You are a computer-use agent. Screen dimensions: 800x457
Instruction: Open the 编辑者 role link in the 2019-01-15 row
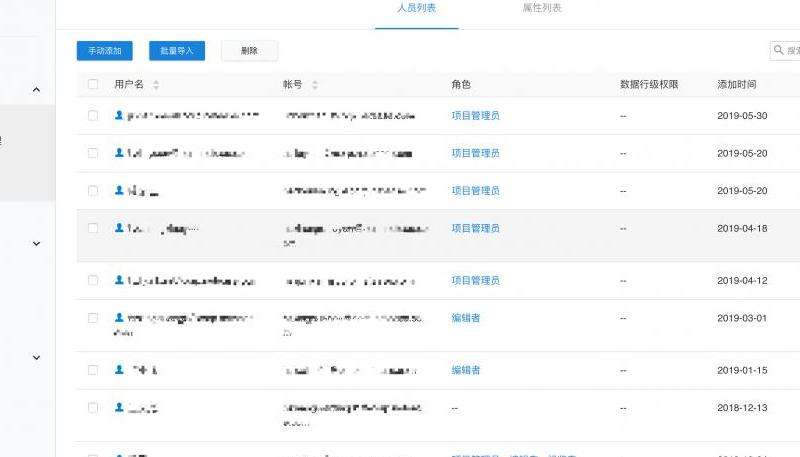tap(465, 370)
